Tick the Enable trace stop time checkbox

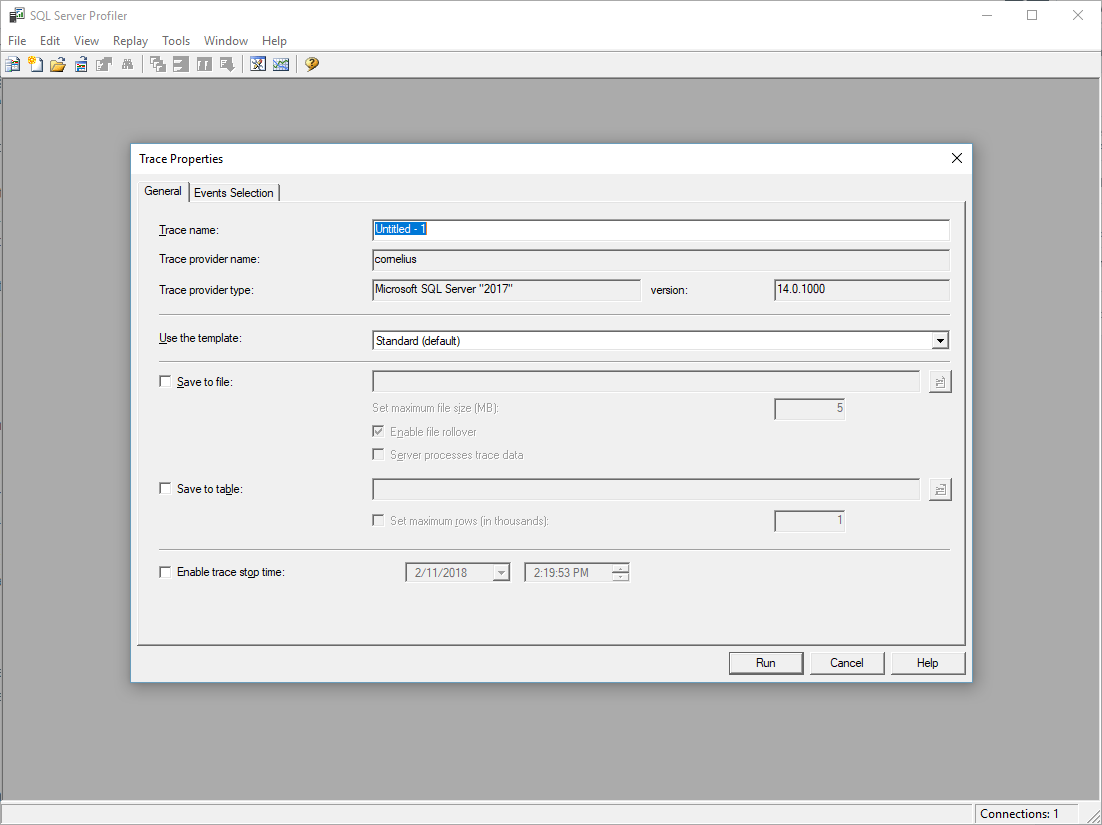tap(165, 572)
